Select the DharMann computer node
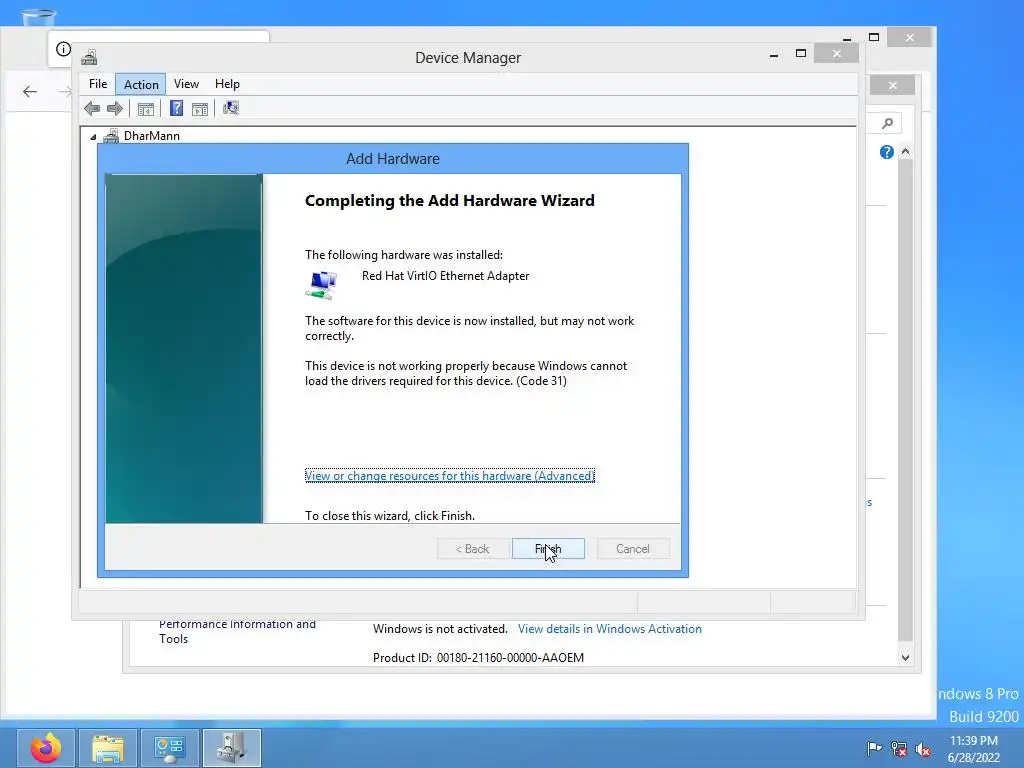The width and height of the screenshot is (1024, 768). click(x=152, y=136)
